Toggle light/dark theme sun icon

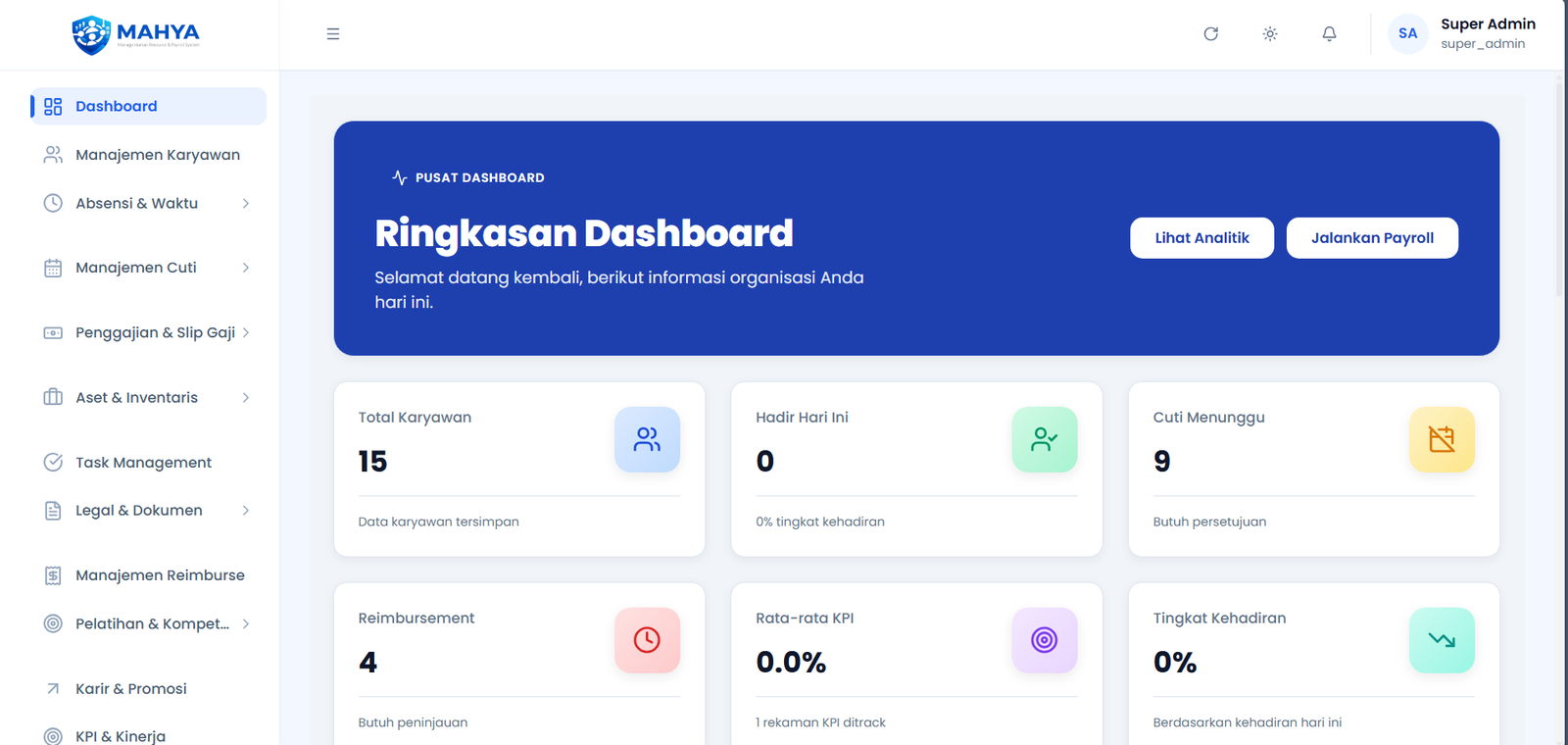(1270, 34)
